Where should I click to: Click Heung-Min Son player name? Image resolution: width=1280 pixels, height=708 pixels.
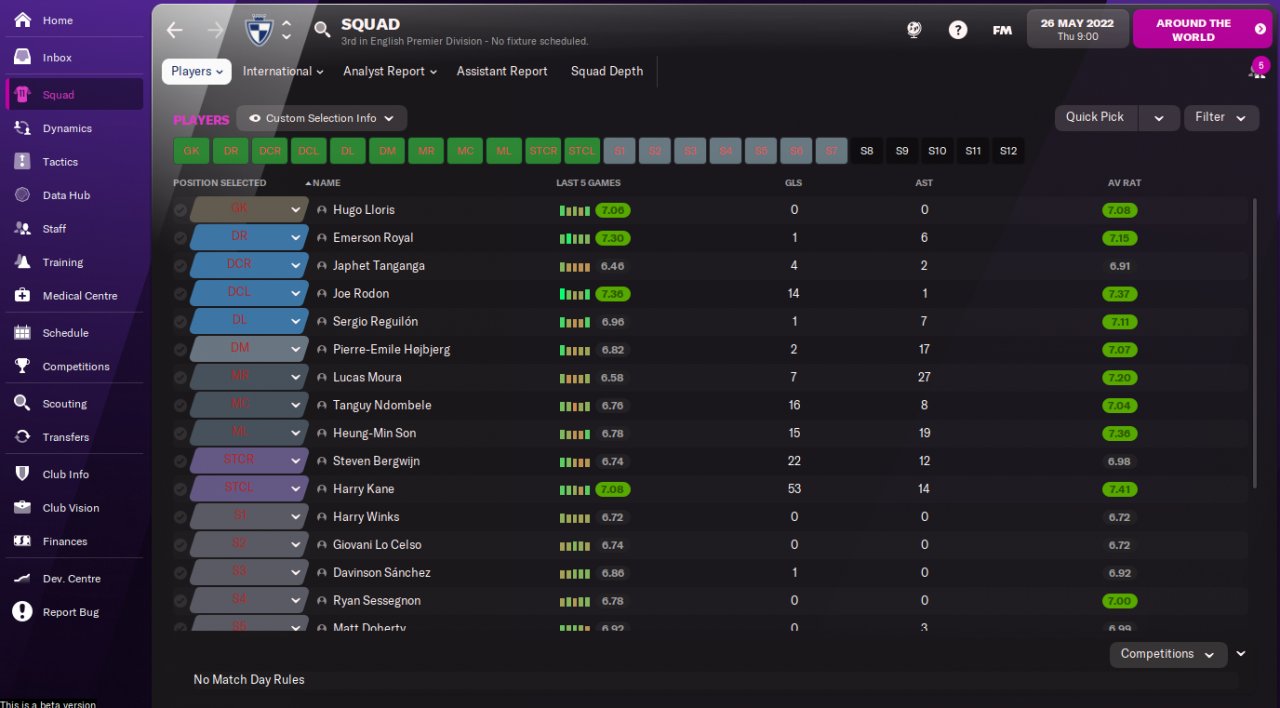374,433
